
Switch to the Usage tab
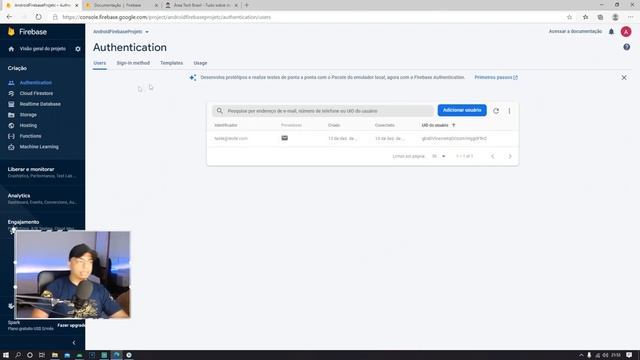tap(200, 63)
